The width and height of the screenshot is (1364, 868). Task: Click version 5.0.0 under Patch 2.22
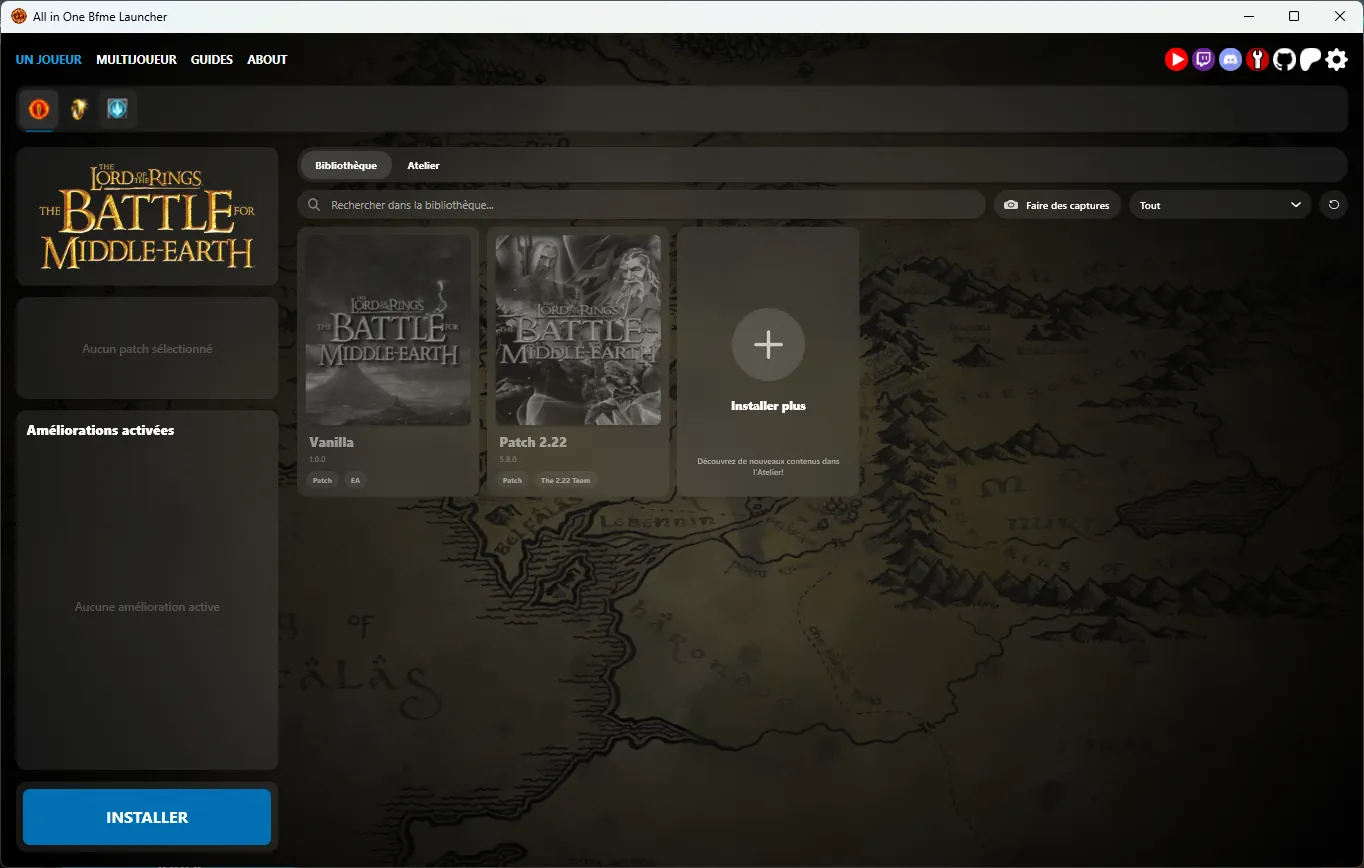507,459
